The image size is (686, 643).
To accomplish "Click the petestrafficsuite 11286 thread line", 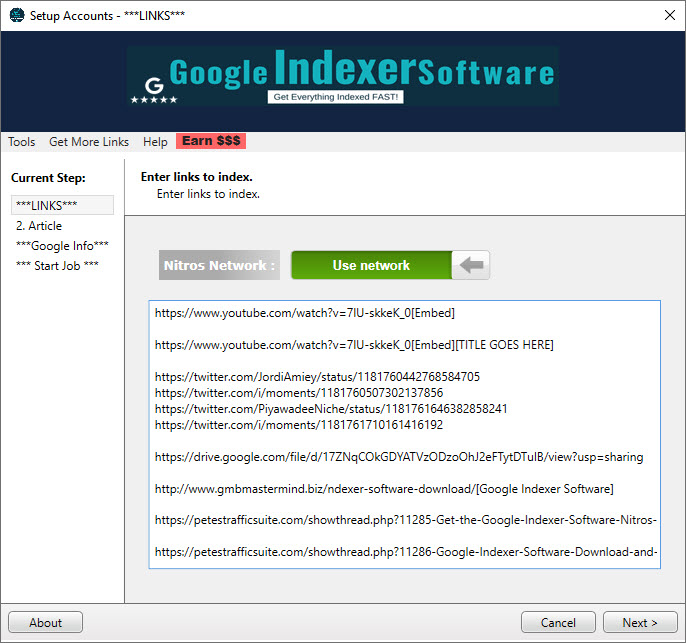I will (x=406, y=552).
